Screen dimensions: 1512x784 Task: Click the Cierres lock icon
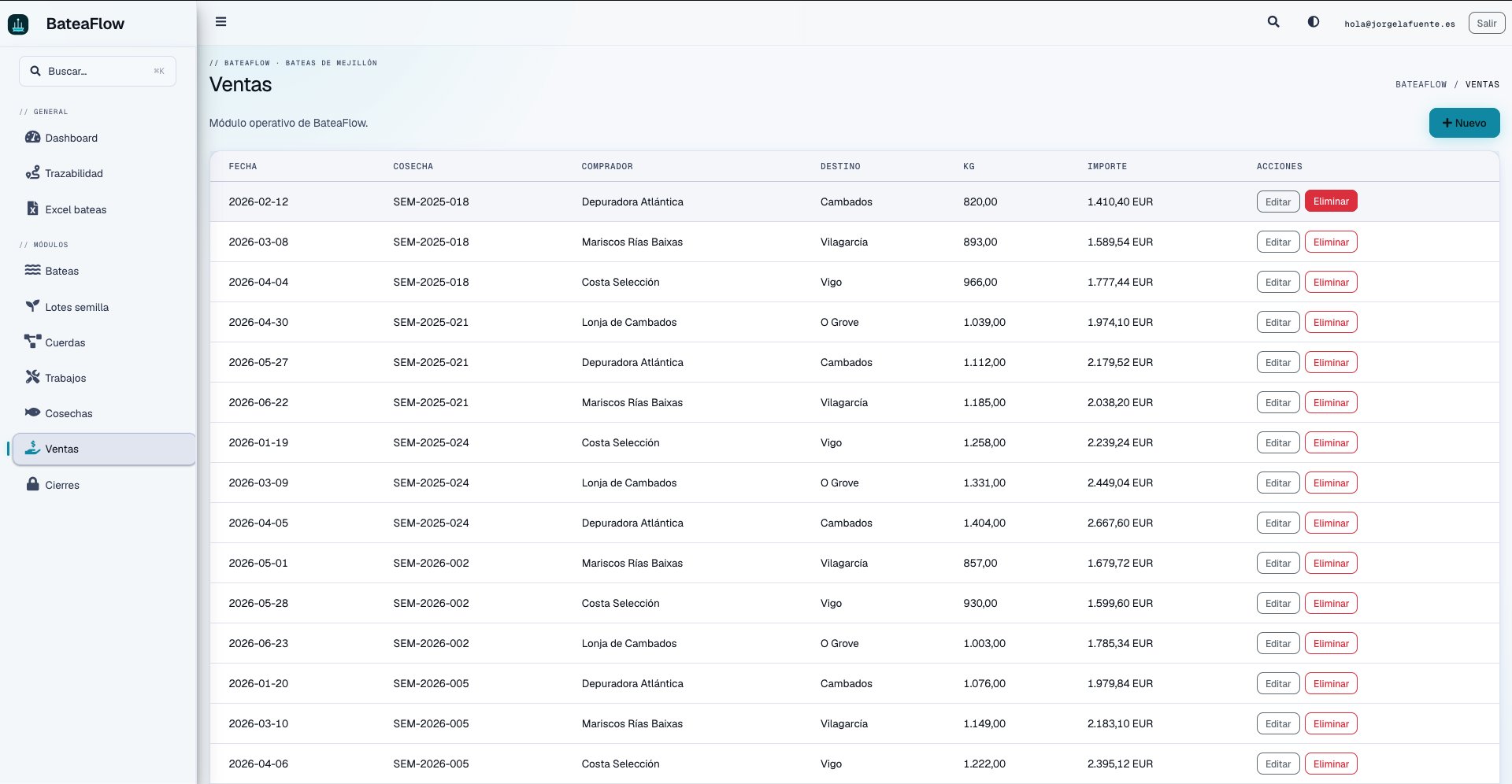point(32,484)
